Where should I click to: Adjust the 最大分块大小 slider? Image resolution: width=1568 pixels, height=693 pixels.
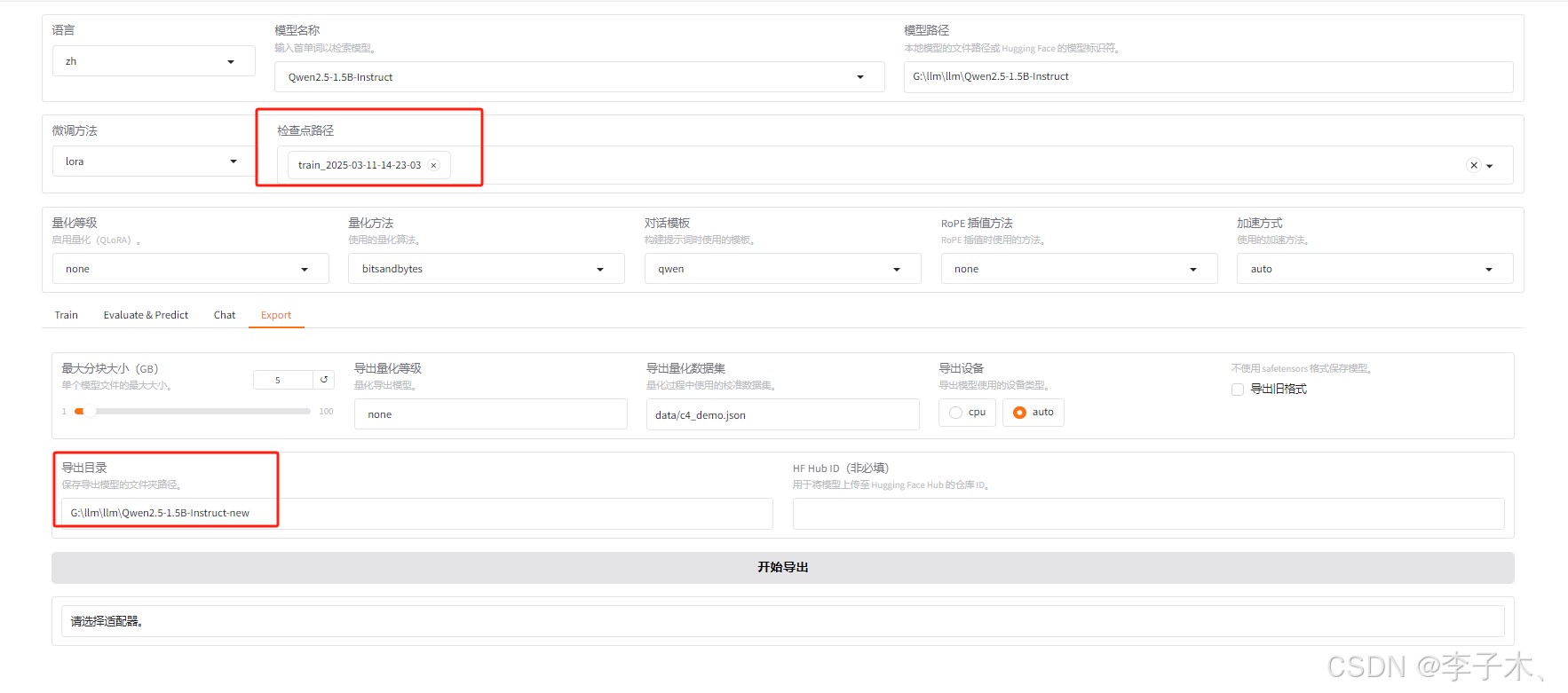[193, 411]
